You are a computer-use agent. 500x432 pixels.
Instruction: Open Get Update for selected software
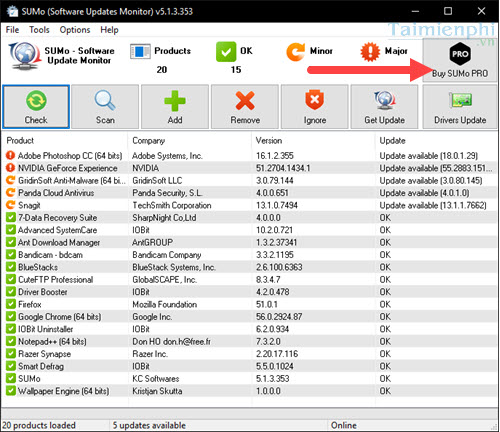click(x=384, y=107)
